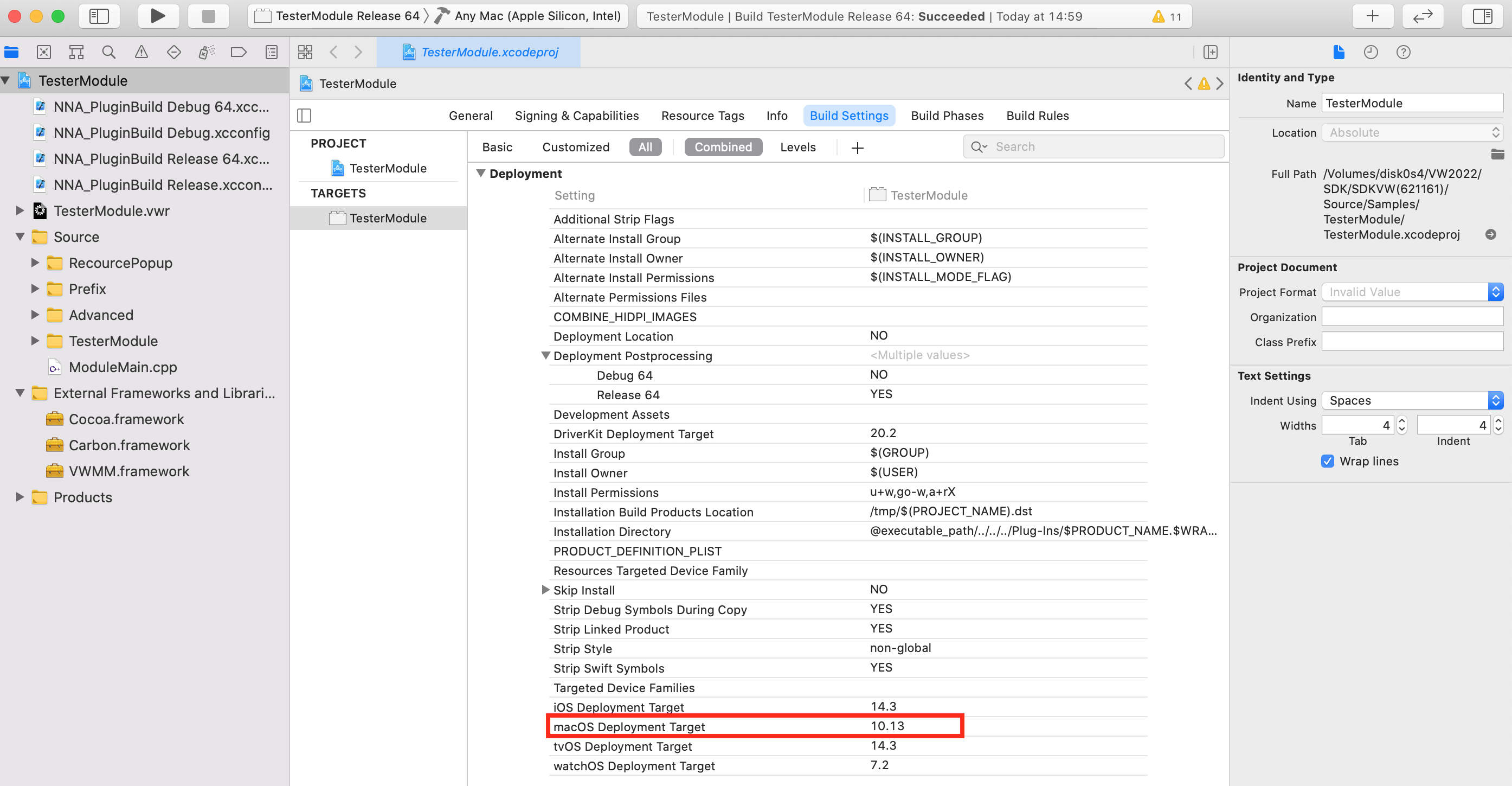Image resolution: width=1512 pixels, height=786 pixels.
Task: Expand the Products folder triangle
Action: coord(20,497)
